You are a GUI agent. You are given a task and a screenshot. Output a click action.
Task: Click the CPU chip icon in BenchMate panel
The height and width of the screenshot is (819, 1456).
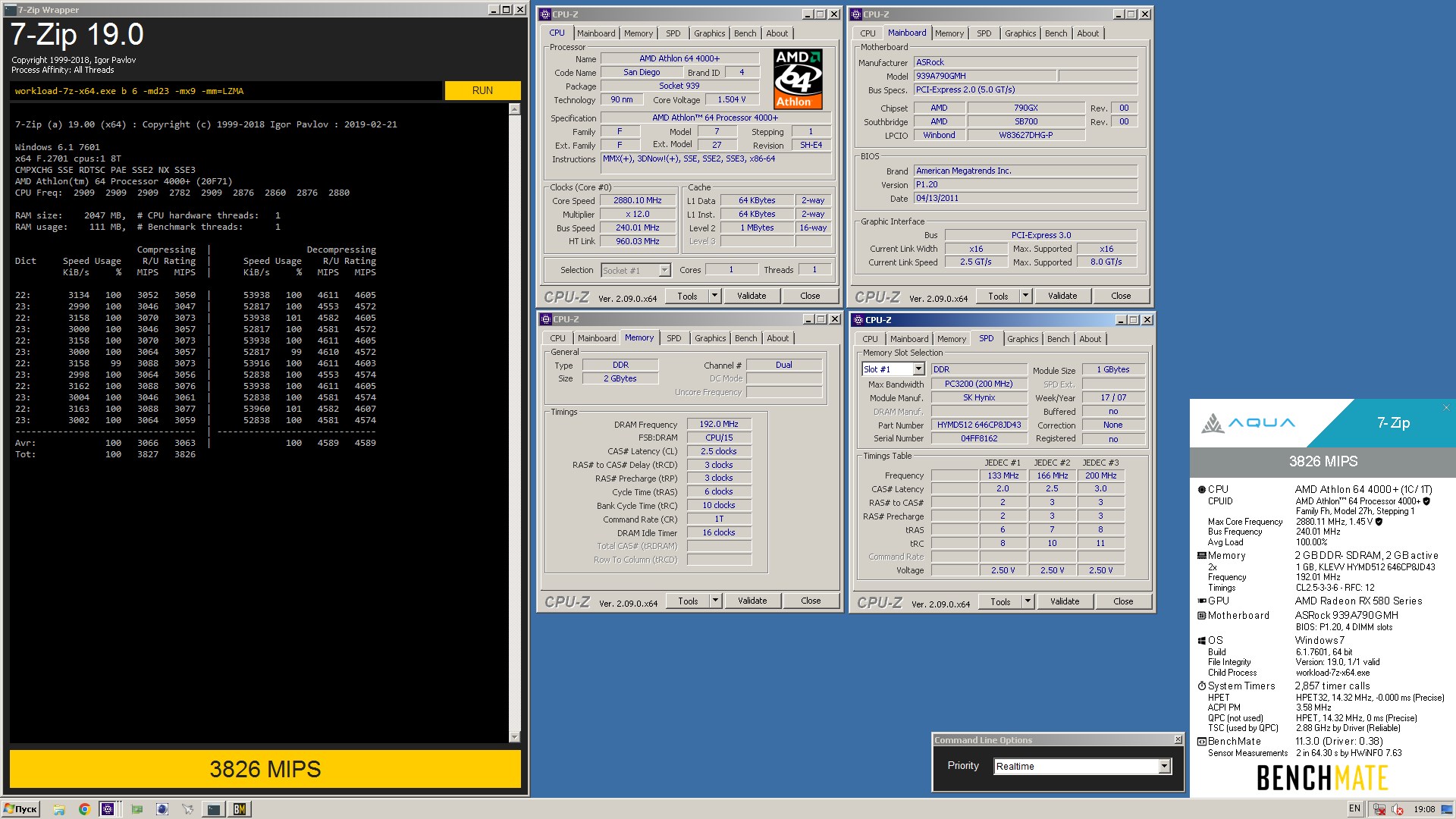click(1201, 489)
